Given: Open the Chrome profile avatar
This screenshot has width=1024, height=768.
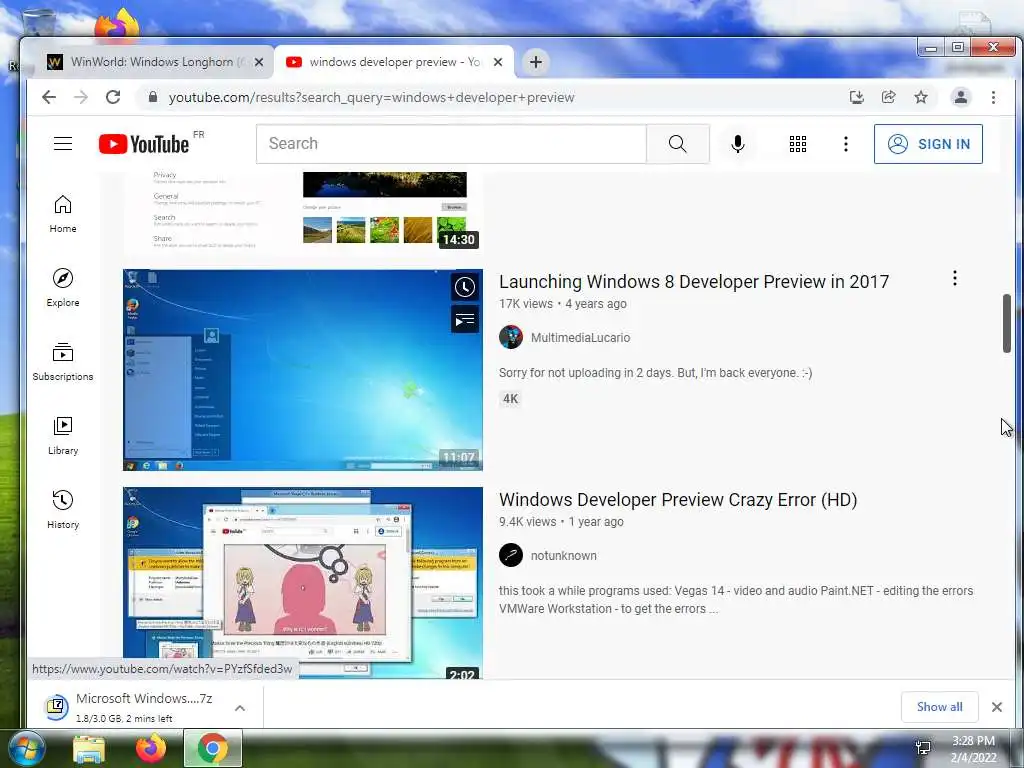Looking at the screenshot, I should 961,97.
